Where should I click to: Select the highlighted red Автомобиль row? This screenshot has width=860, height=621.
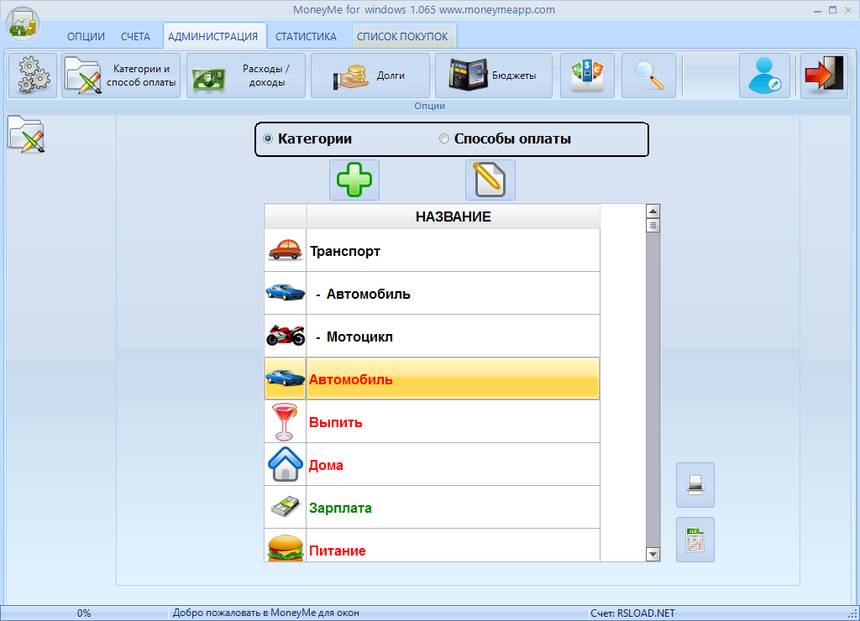tap(432, 379)
